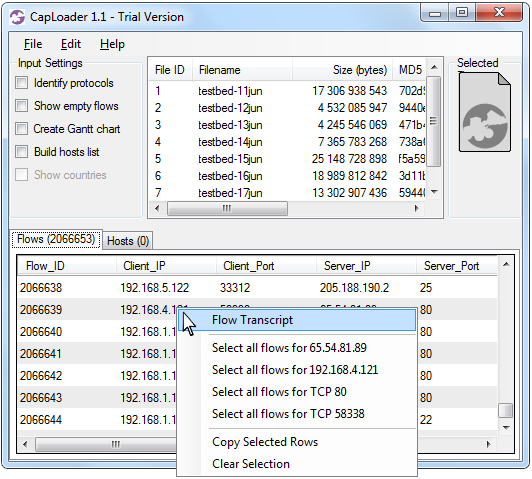Choose Select all flows for TCP 58338
The image size is (532, 479).
click(297, 414)
